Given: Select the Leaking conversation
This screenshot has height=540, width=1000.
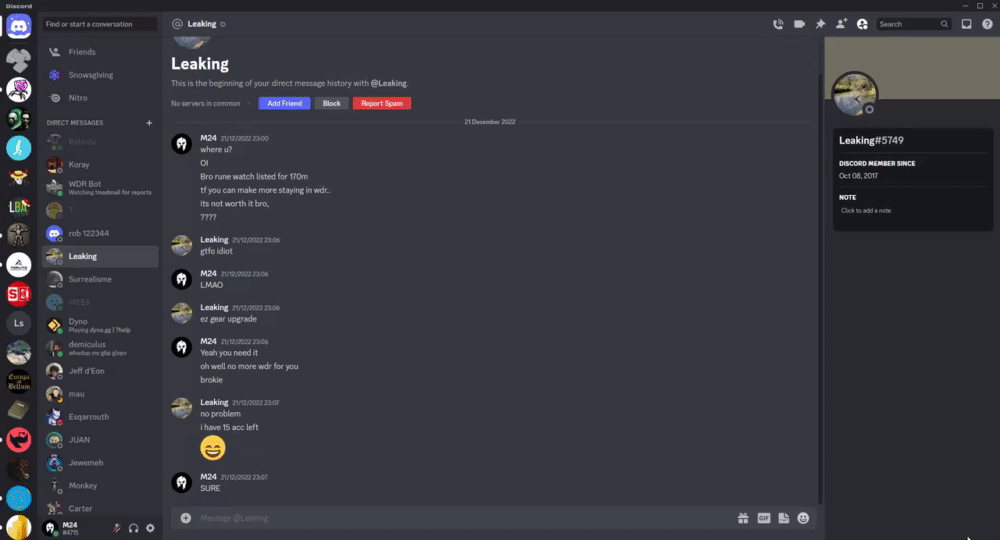Looking at the screenshot, I should (x=100, y=256).
